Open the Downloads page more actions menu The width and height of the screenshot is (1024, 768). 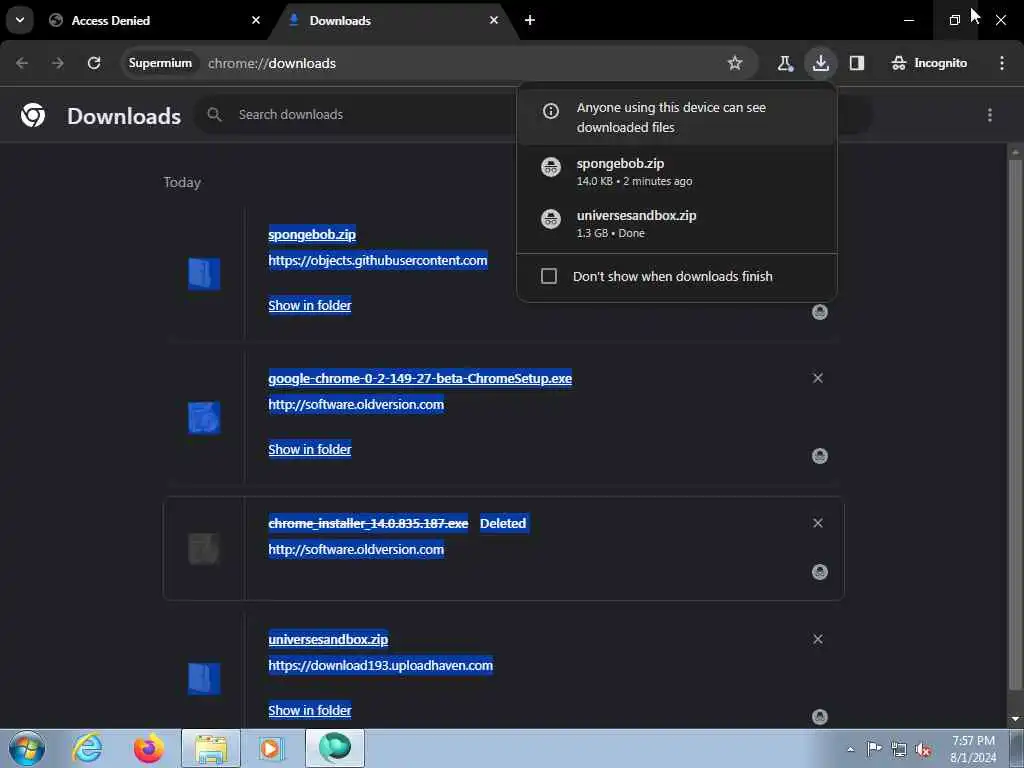(990, 115)
